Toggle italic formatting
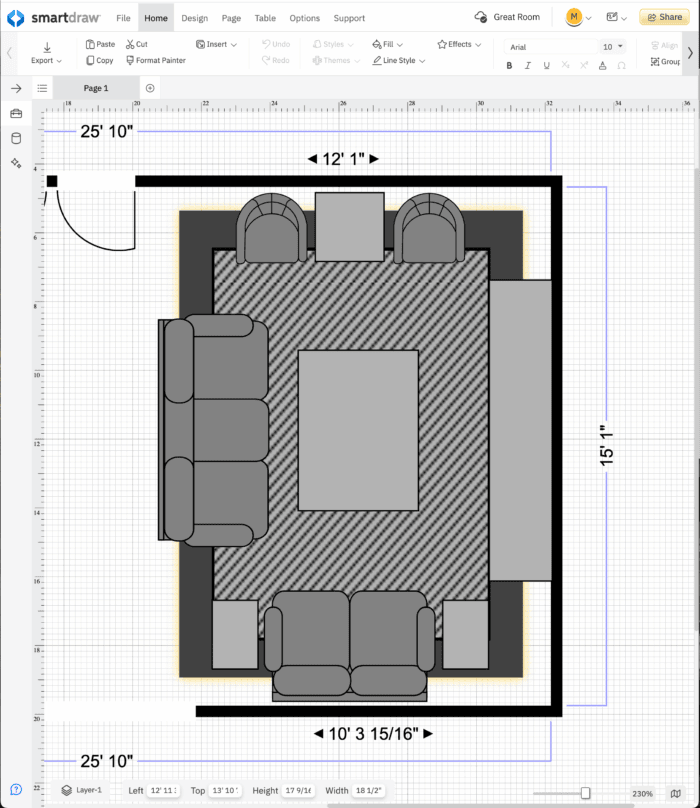Screen dimensions: 700x808 point(528,65)
